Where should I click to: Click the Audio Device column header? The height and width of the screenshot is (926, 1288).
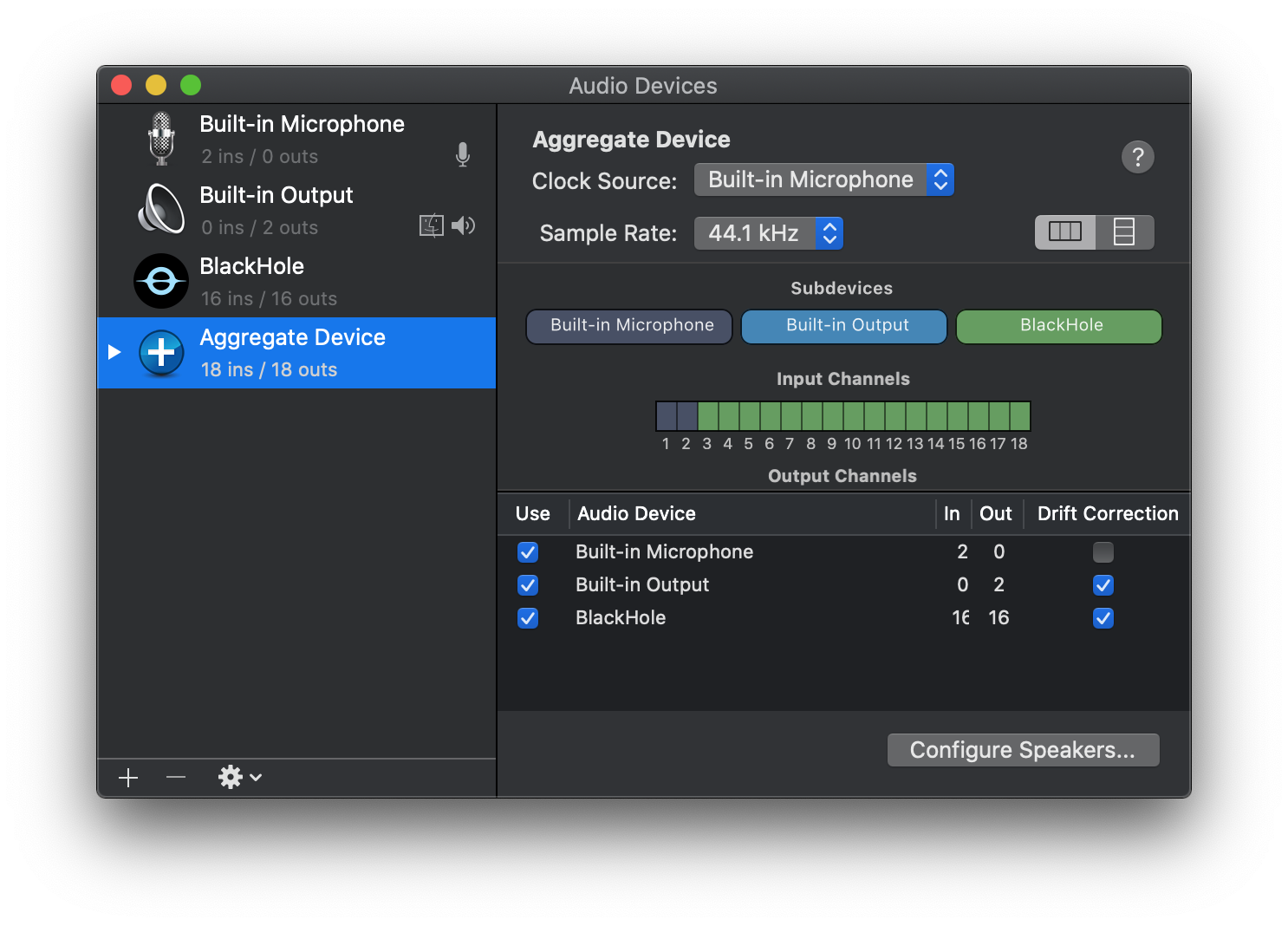tap(636, 514)
